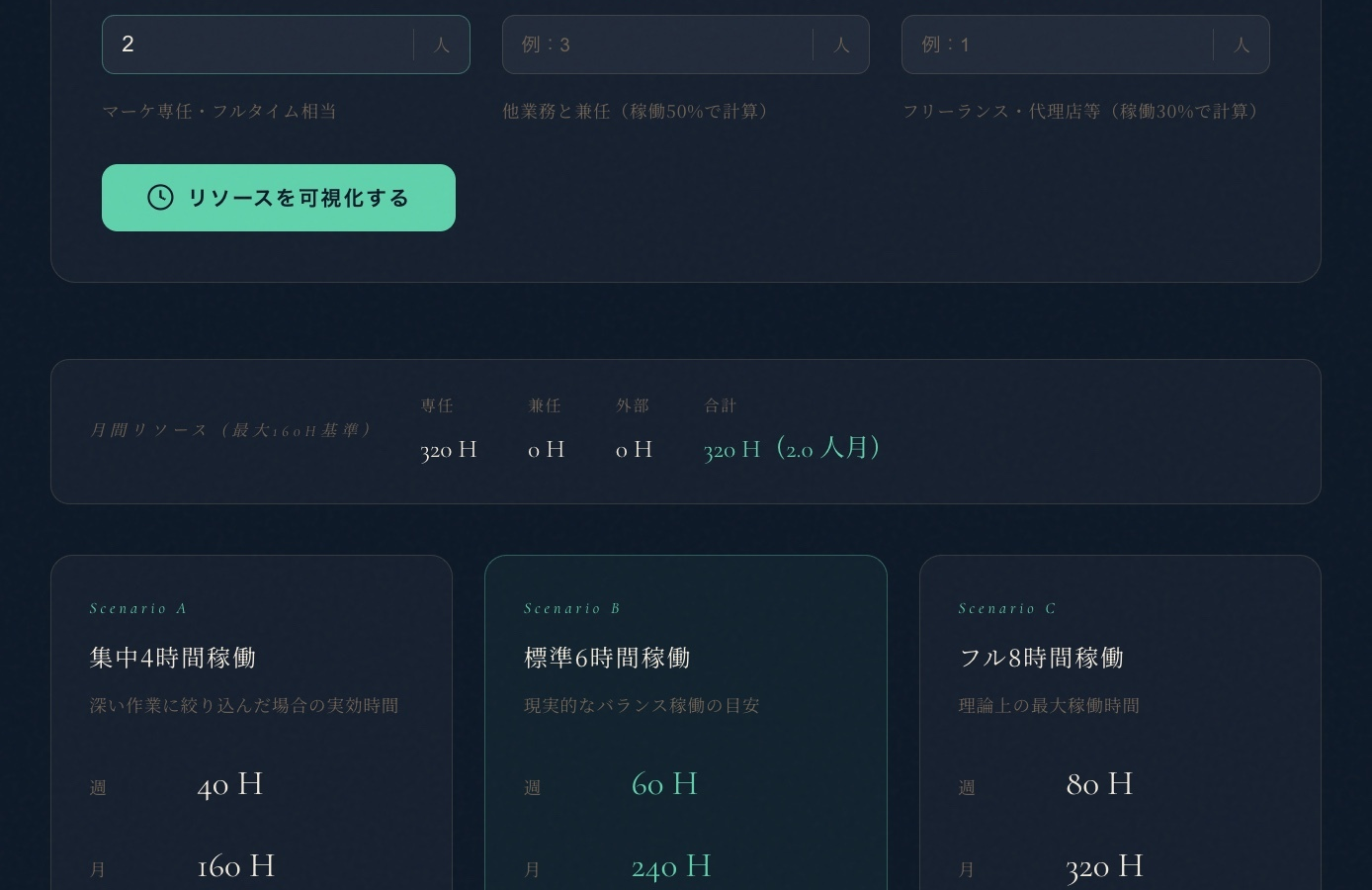Image resolution: width=1372 pixels, height=890 pixels.
Task: Click the 40 H weekly value in Scenario A
Action: [229, 784]
